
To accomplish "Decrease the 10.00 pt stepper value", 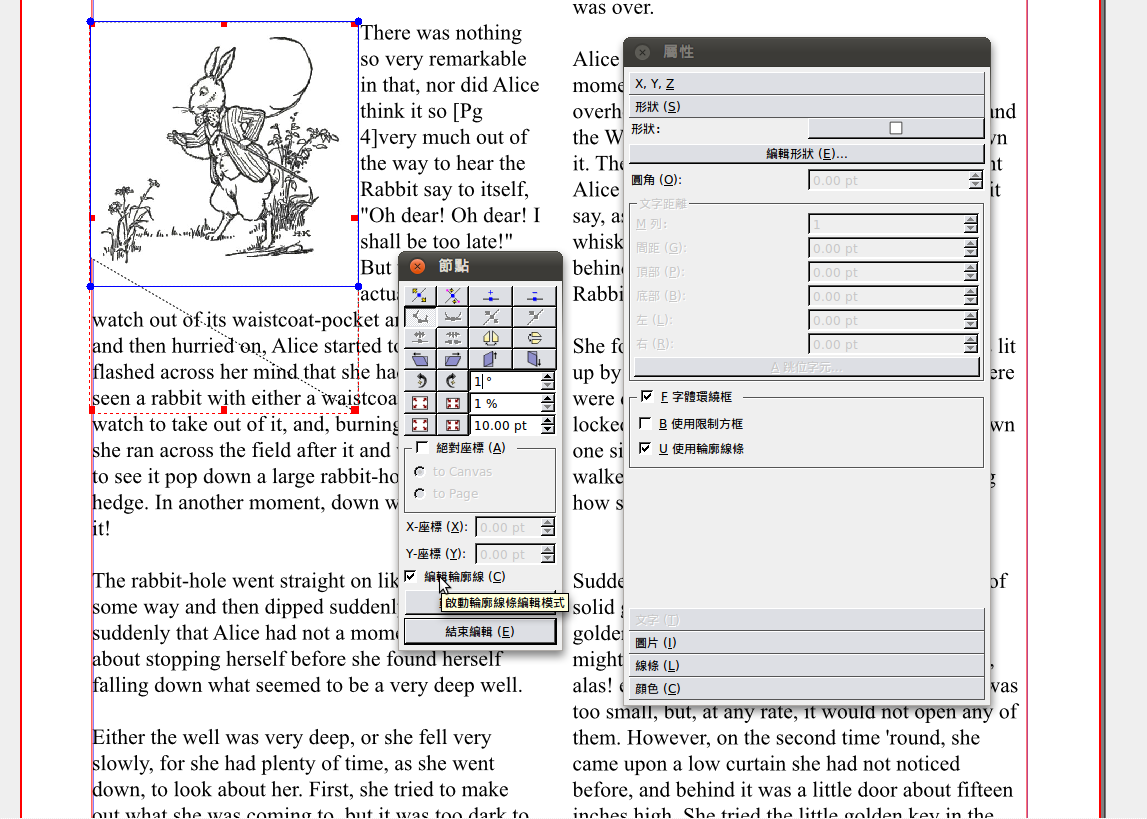I will pos(547,429).
